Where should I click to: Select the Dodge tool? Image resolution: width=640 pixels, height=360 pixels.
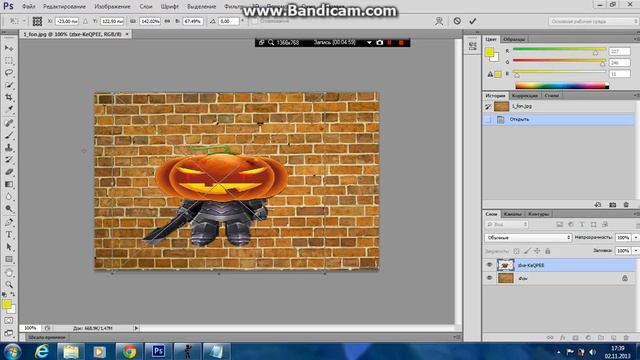[9, 209]
